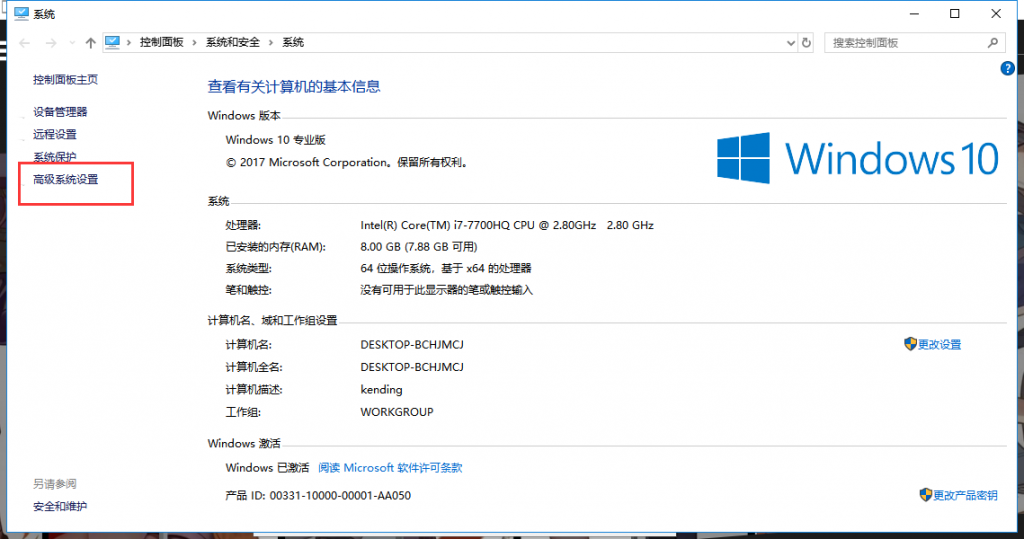Open 阅读 Microsoft 软件许可条款 link
Image resolution: width=1024 pixels, height=539 pixels.
tap(390, 468)
